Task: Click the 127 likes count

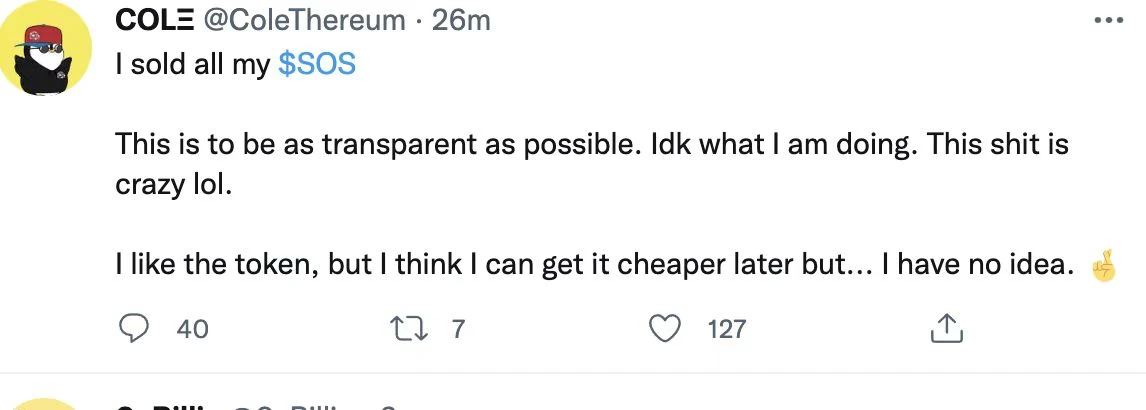Action: point(726,330)
